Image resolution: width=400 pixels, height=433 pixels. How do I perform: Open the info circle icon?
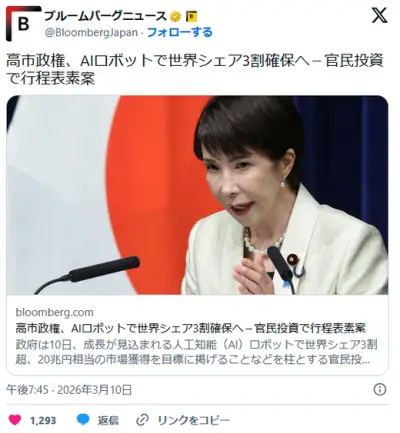tap(380, 389)
